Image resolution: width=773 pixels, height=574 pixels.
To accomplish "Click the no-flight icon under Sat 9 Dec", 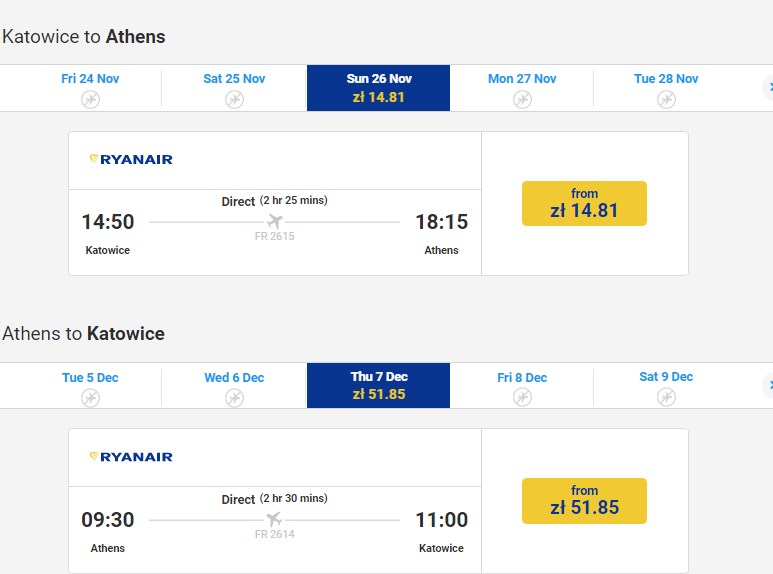I will (666, 397).
